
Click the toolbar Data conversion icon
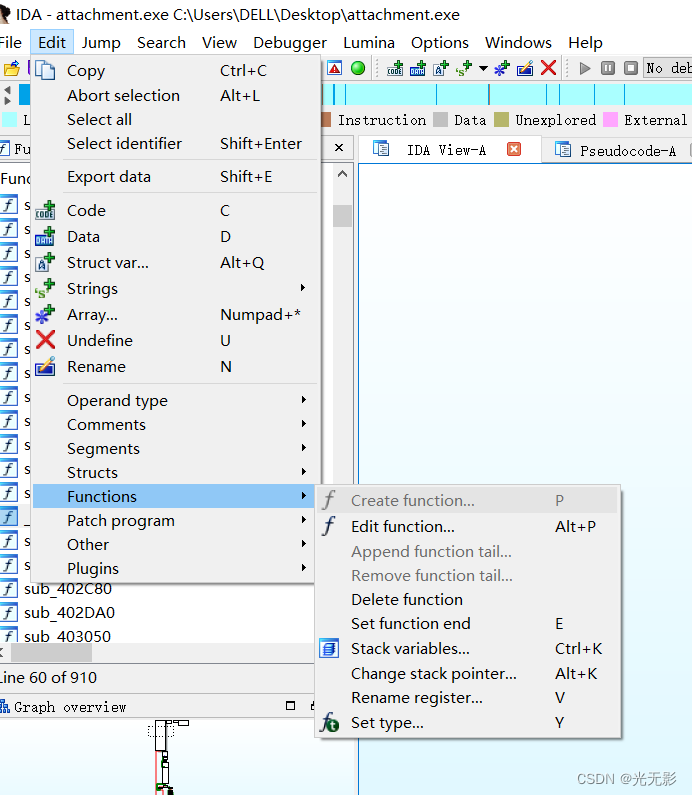tap(418, 68)
